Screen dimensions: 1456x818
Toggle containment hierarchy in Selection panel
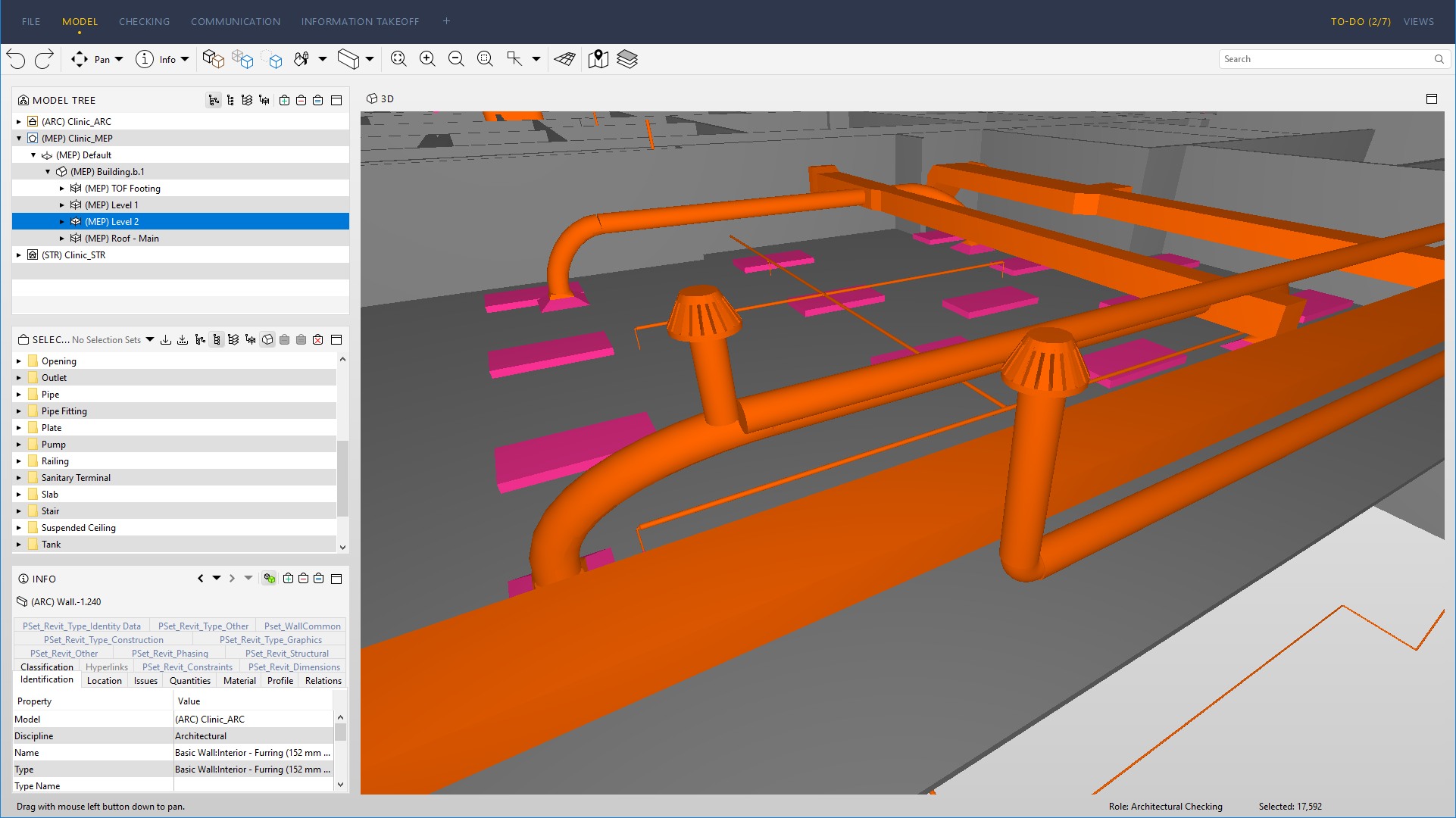pyautogui.click(x=200, y=339)
